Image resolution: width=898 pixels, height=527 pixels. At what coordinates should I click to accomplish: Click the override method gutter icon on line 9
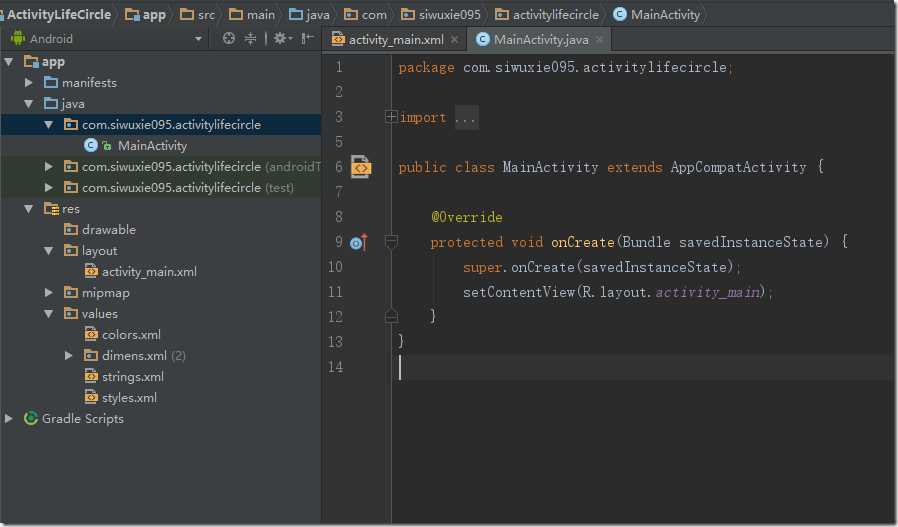click(x=358, y=242)
